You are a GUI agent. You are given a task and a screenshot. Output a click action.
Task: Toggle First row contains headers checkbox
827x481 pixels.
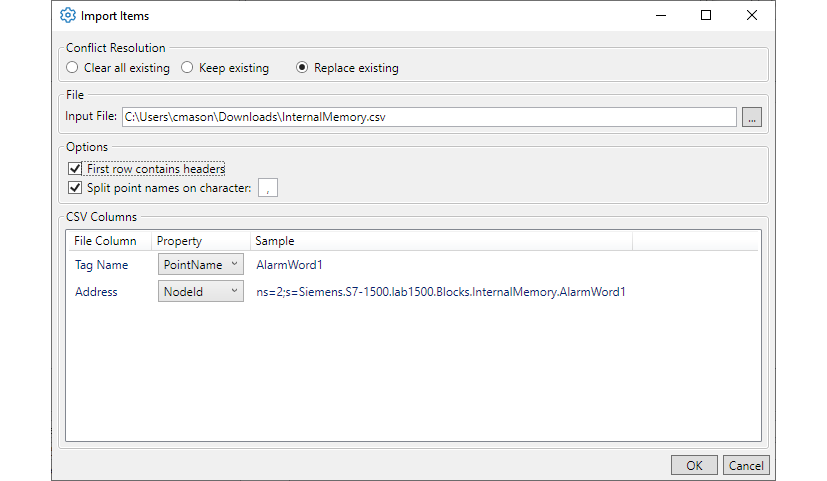(74, 169)
